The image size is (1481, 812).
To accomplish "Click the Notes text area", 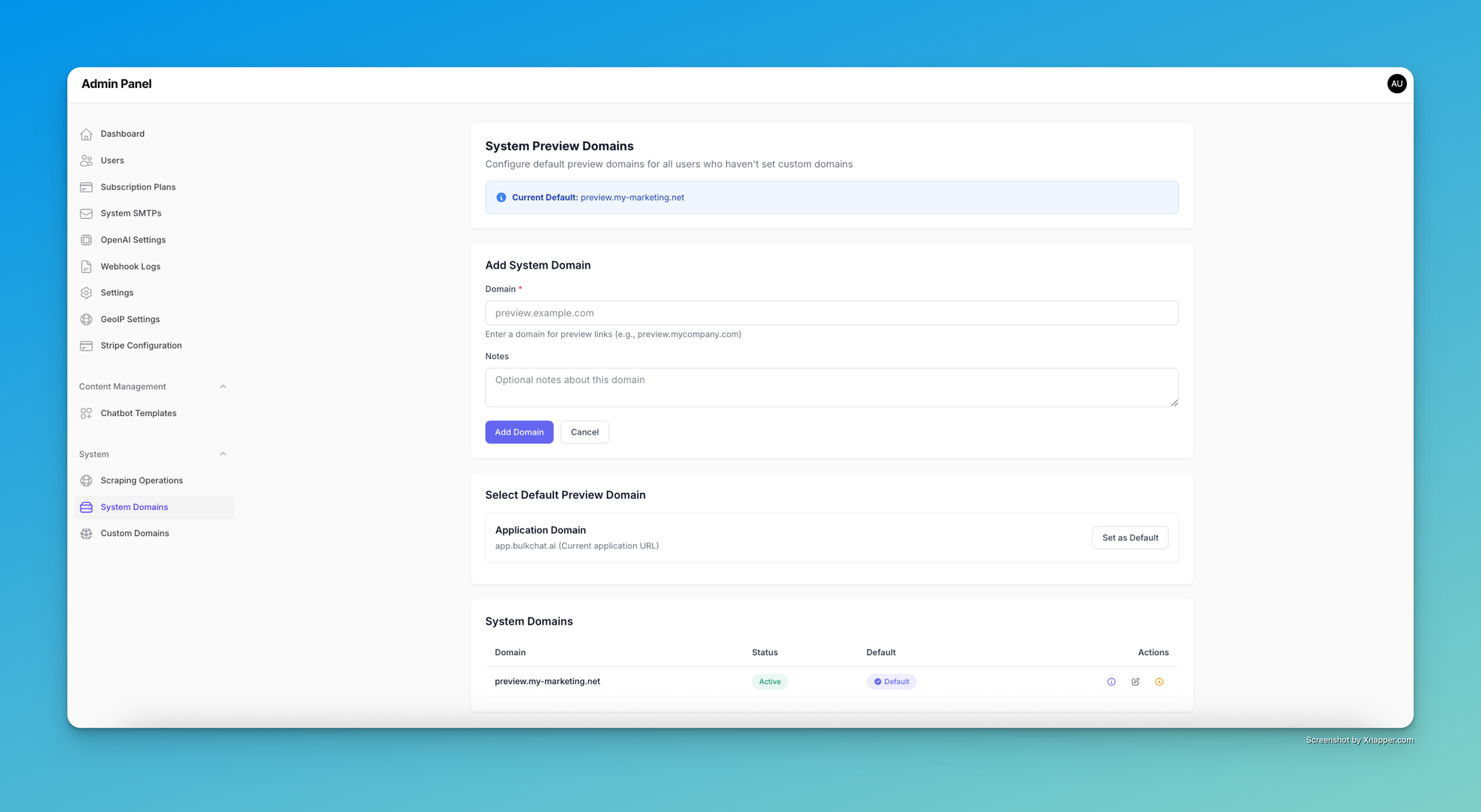I will click(831, 387).
